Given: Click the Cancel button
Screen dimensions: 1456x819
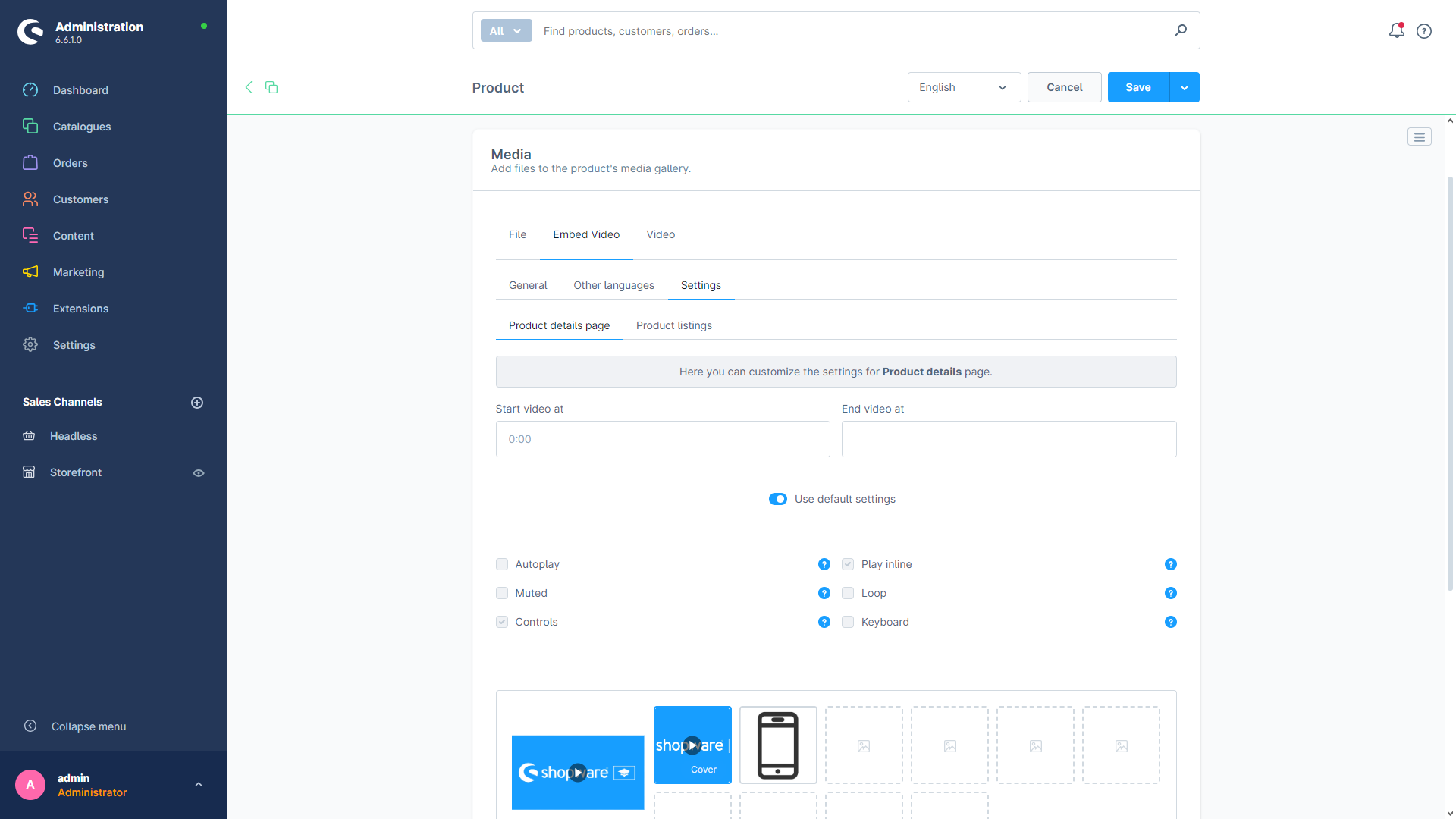Looking at the screenshot, I should coord(1065,87).
